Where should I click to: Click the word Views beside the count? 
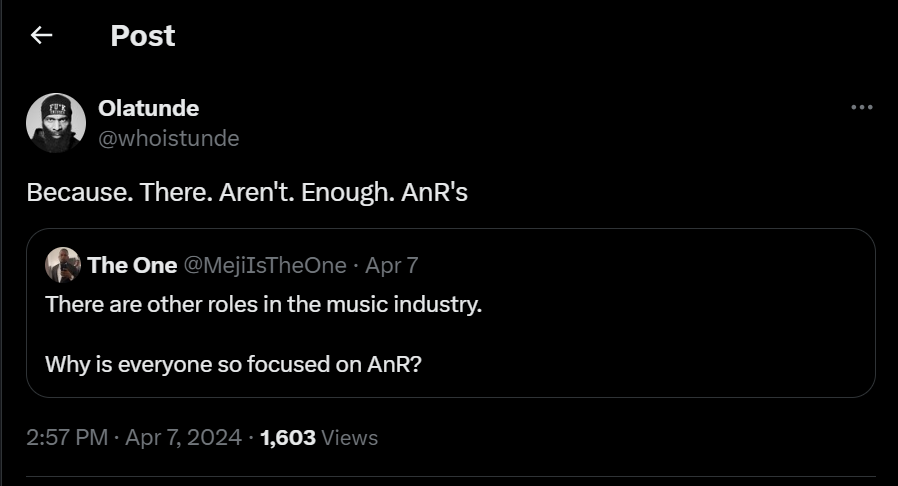349,438
